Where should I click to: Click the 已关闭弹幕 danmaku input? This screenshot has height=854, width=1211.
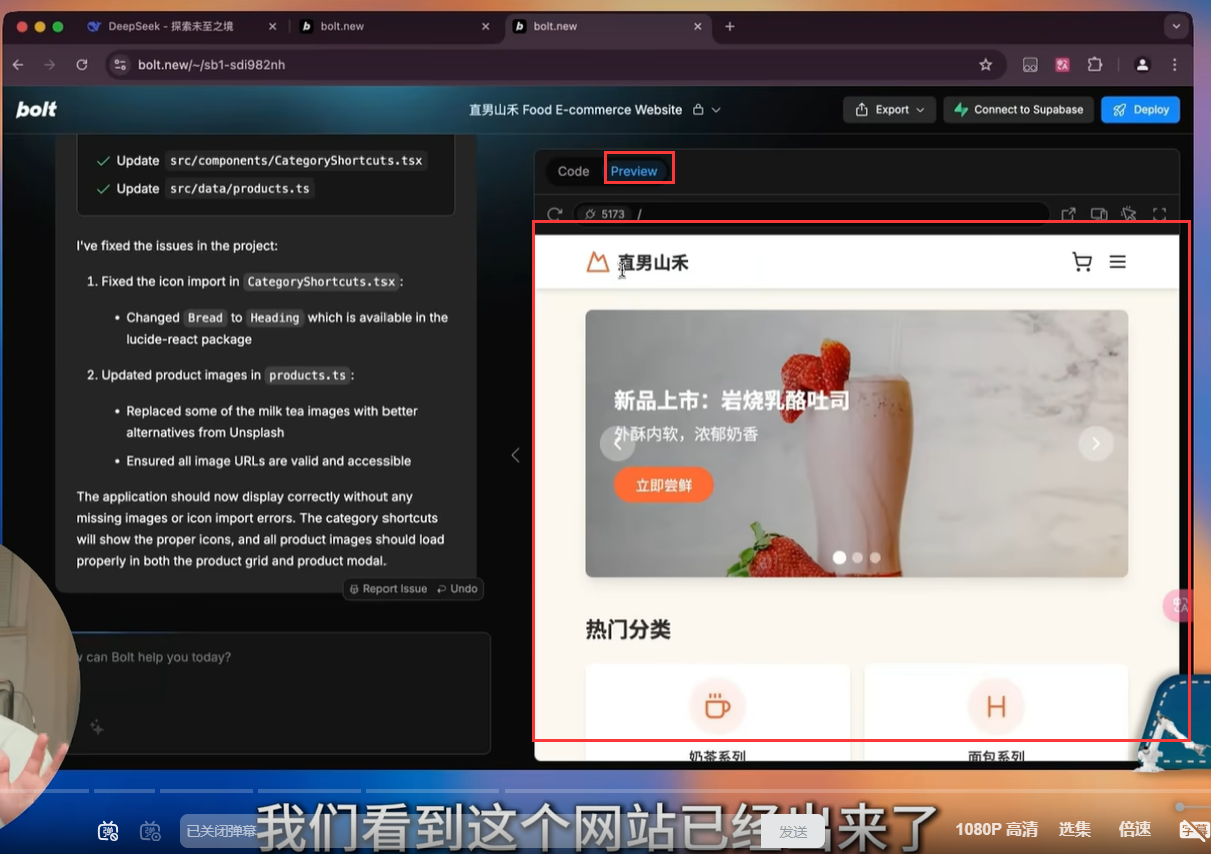[222, 831]
